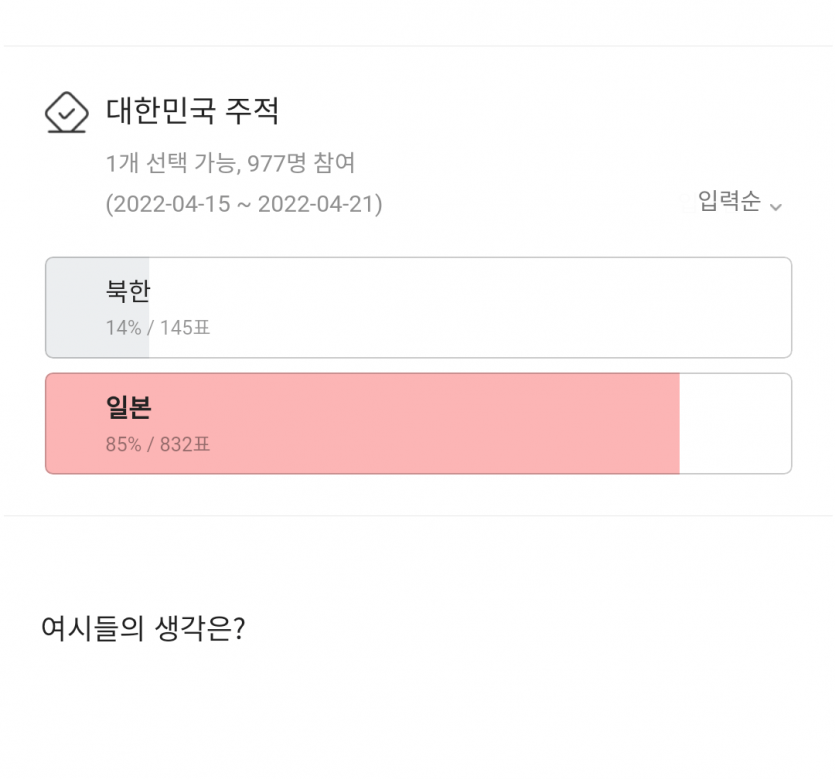Click the 2022-04-21 poll end date
This screenshot has height=779, width=835.
coord(316,205)
